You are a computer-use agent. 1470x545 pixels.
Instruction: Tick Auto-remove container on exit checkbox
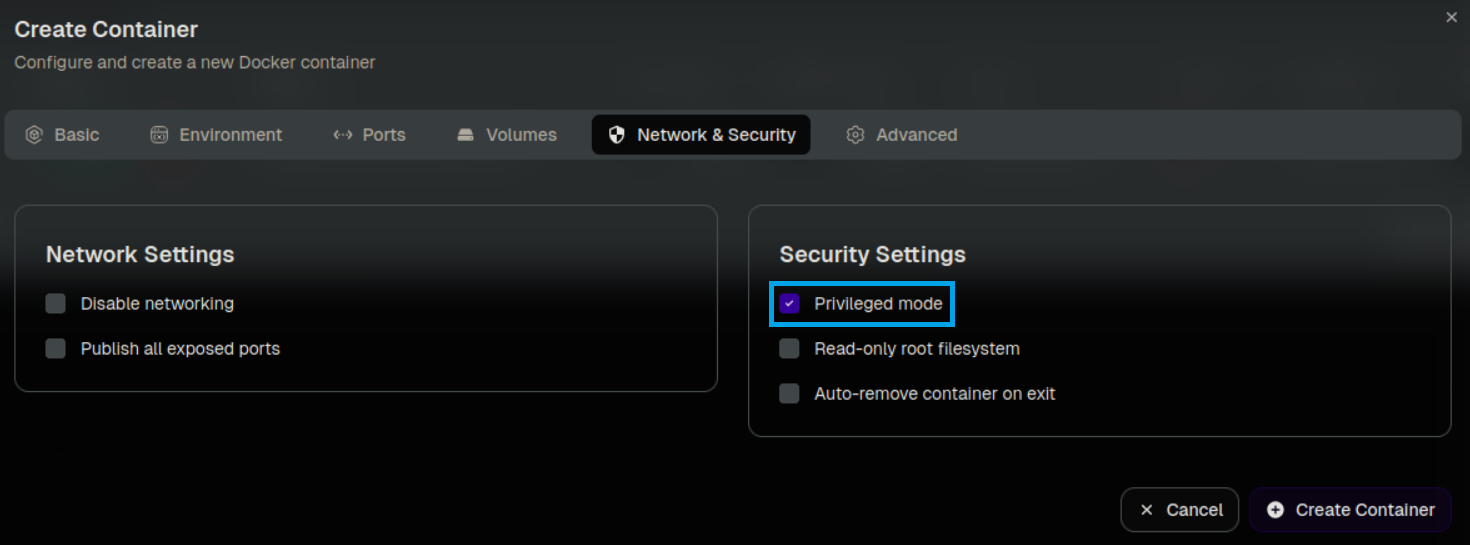pos(790,394)
